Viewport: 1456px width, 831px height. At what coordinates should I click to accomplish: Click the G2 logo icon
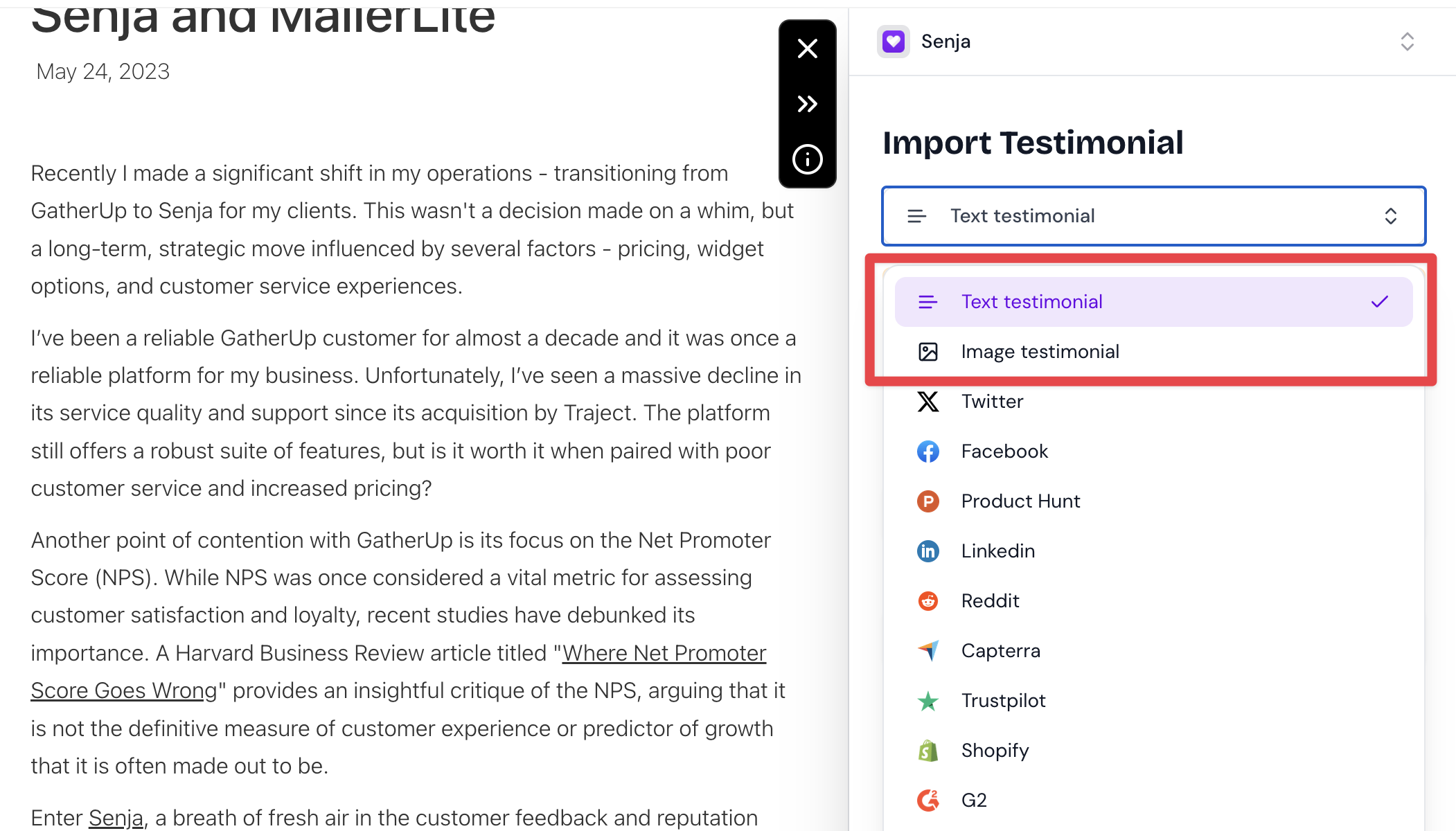[x=927, y=801]
